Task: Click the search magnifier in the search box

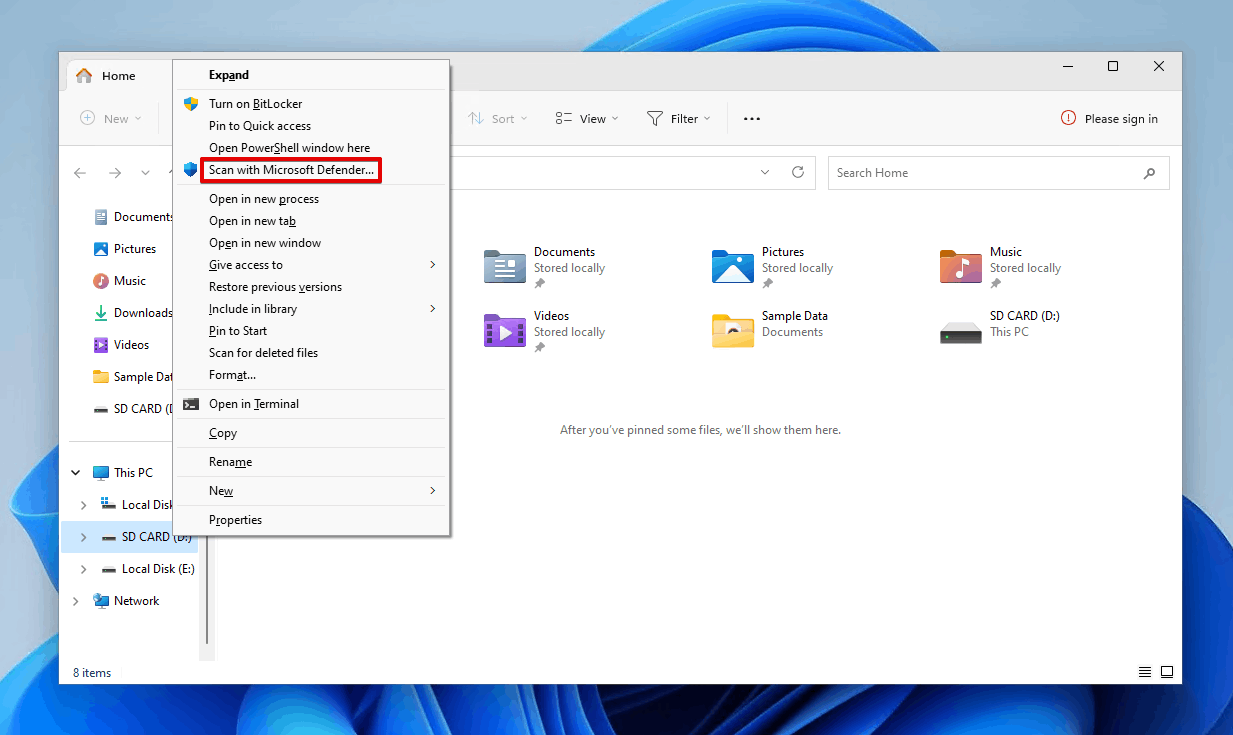Action: 1148,172
